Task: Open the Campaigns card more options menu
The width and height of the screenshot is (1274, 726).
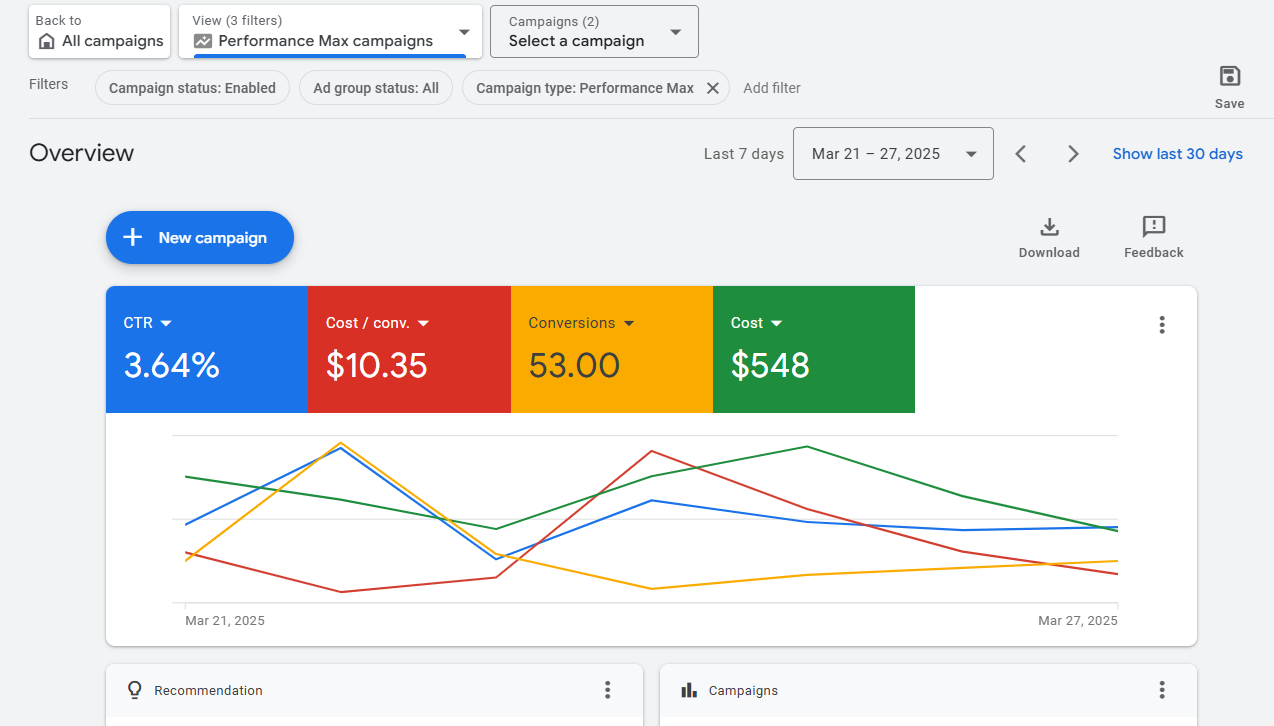Action: pyautogui.click(x=1161, y=690)
